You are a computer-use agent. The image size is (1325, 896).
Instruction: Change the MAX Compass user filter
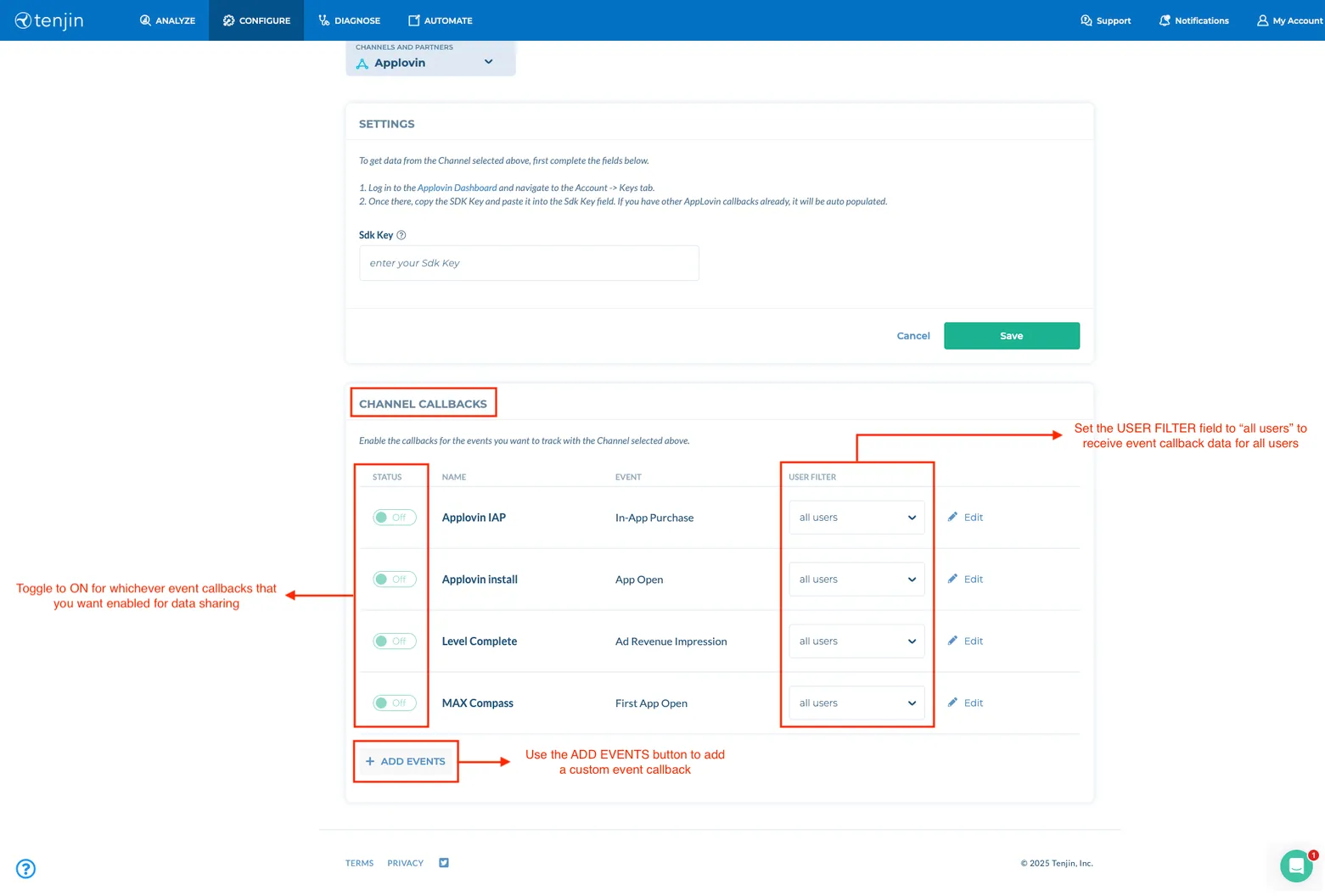coord(856,703)
